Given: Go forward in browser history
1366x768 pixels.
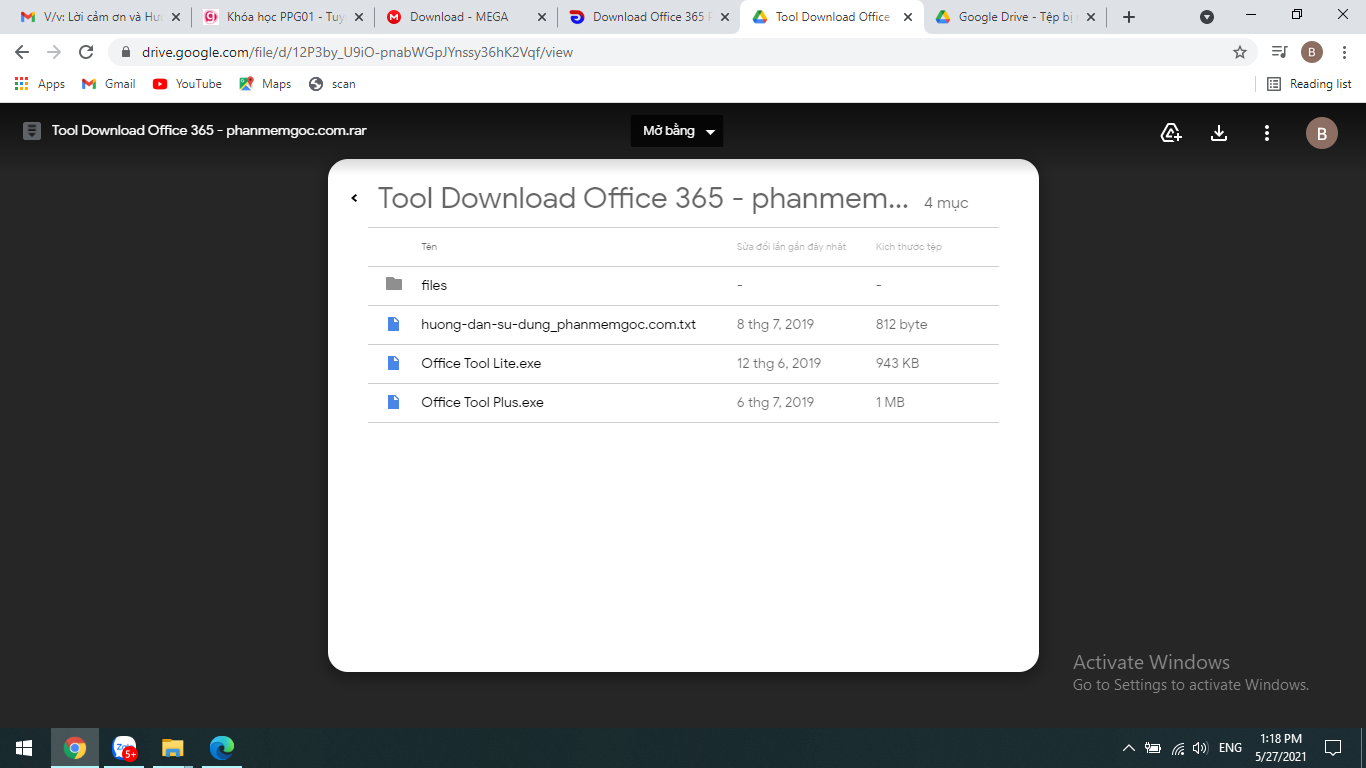Looking at the screenshot, I should coord(54,52).
